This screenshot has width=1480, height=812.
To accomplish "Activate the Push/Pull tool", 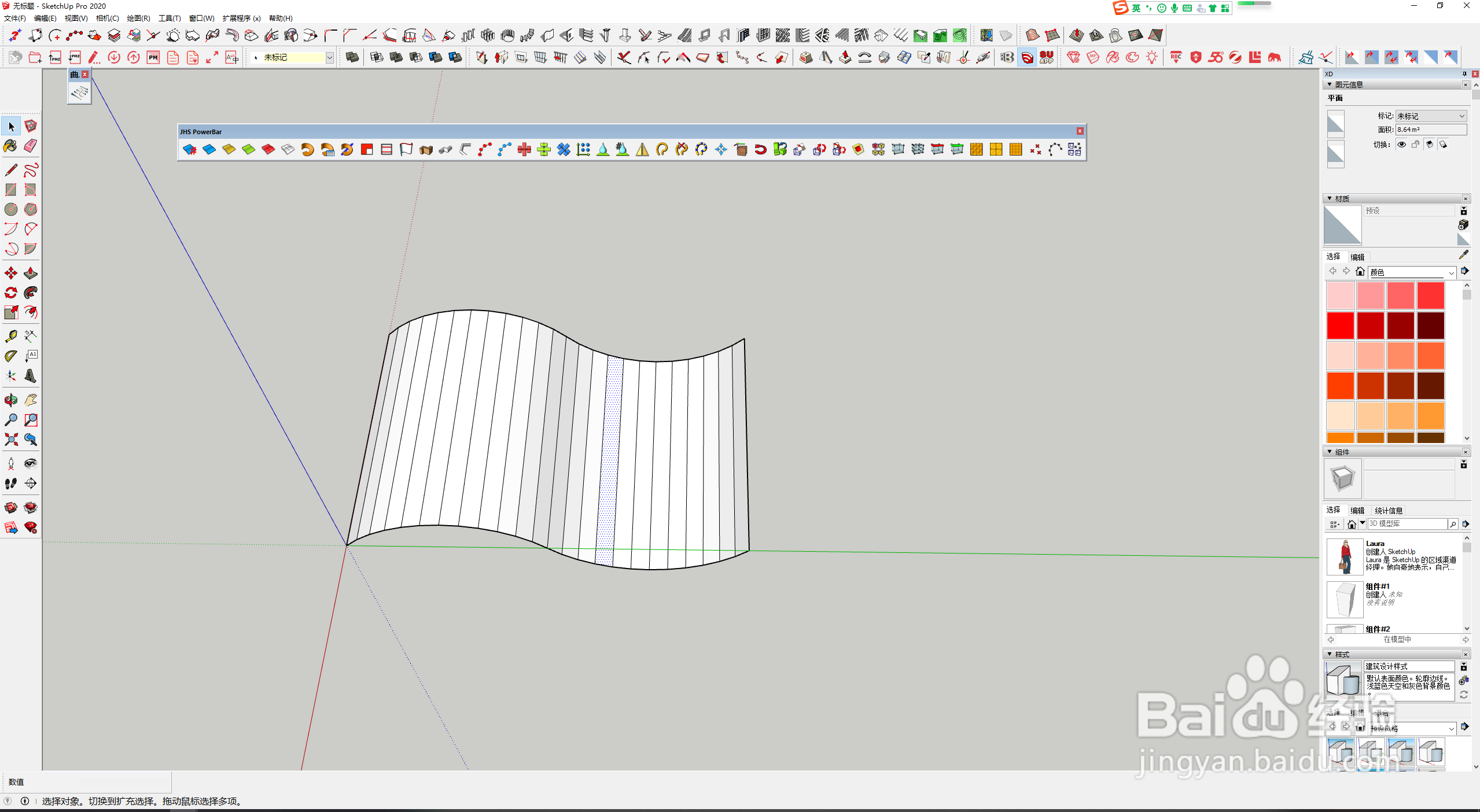I will pos(31,273).
